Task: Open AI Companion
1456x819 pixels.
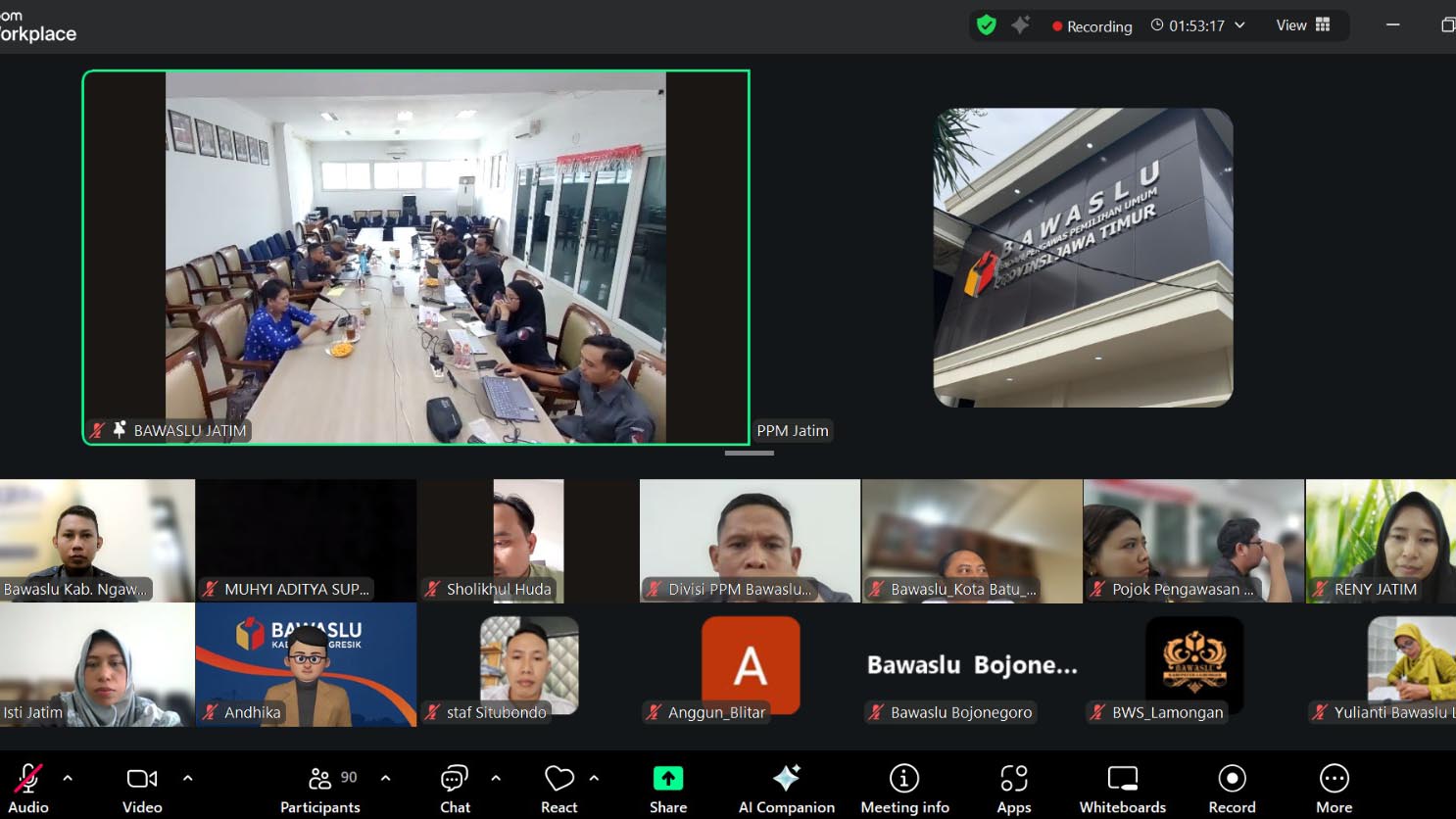Action: pyautogui.click(x=786, y=789)
